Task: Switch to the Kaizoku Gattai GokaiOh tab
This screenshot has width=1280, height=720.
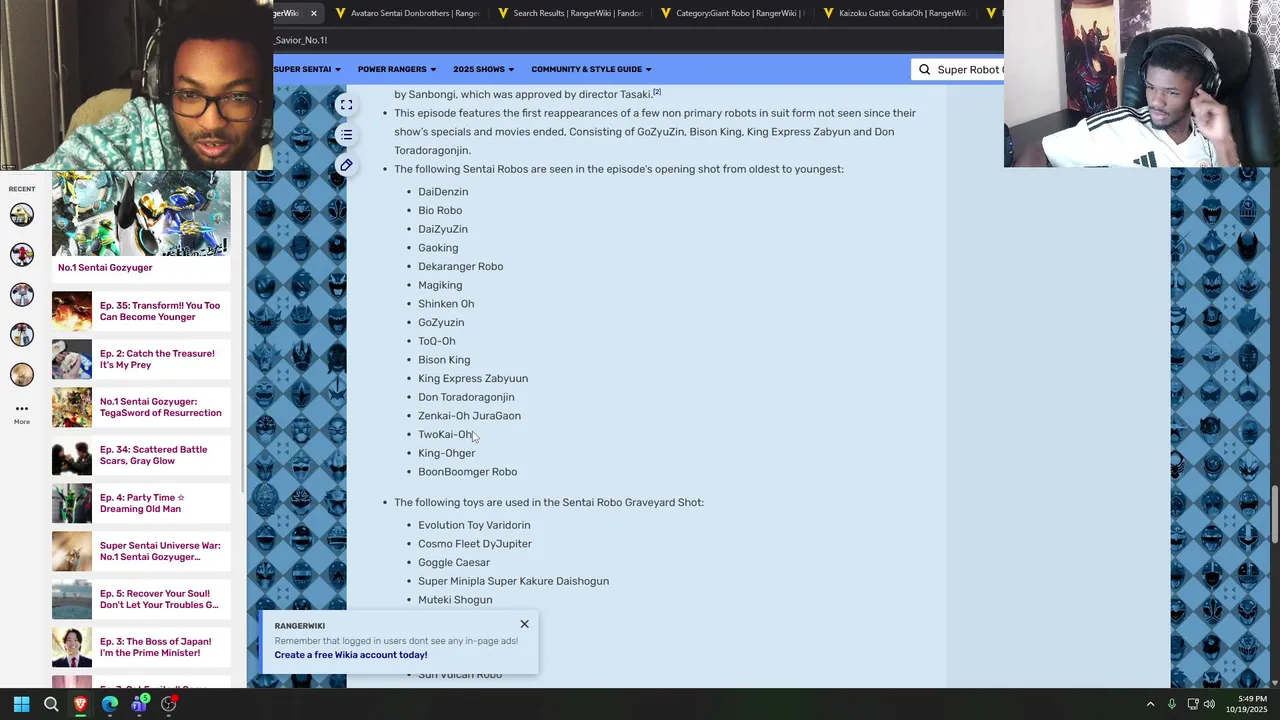Action: pos(894,13)
